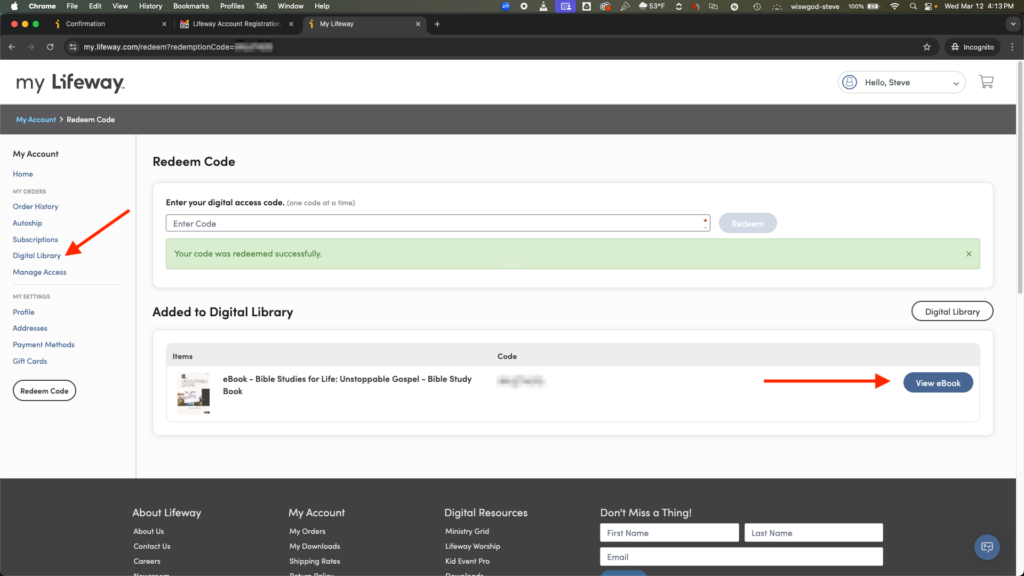Viewport: 1024px width, 576px height.
Task: Open the Payment Methods link
Action: [x=44, y=345]
